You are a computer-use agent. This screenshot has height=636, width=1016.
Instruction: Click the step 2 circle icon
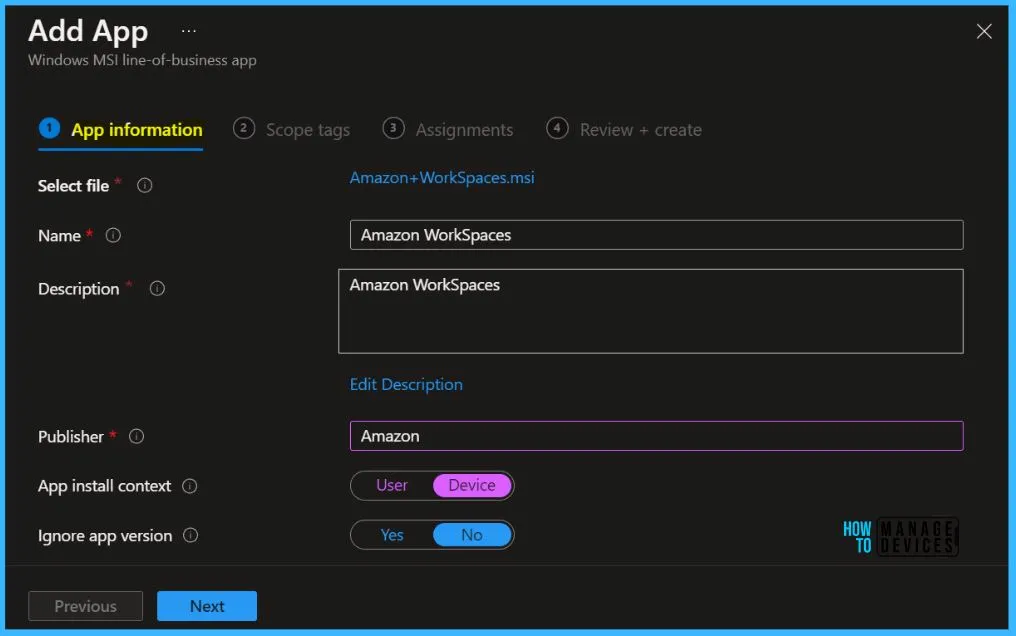[x=244, y=128]
